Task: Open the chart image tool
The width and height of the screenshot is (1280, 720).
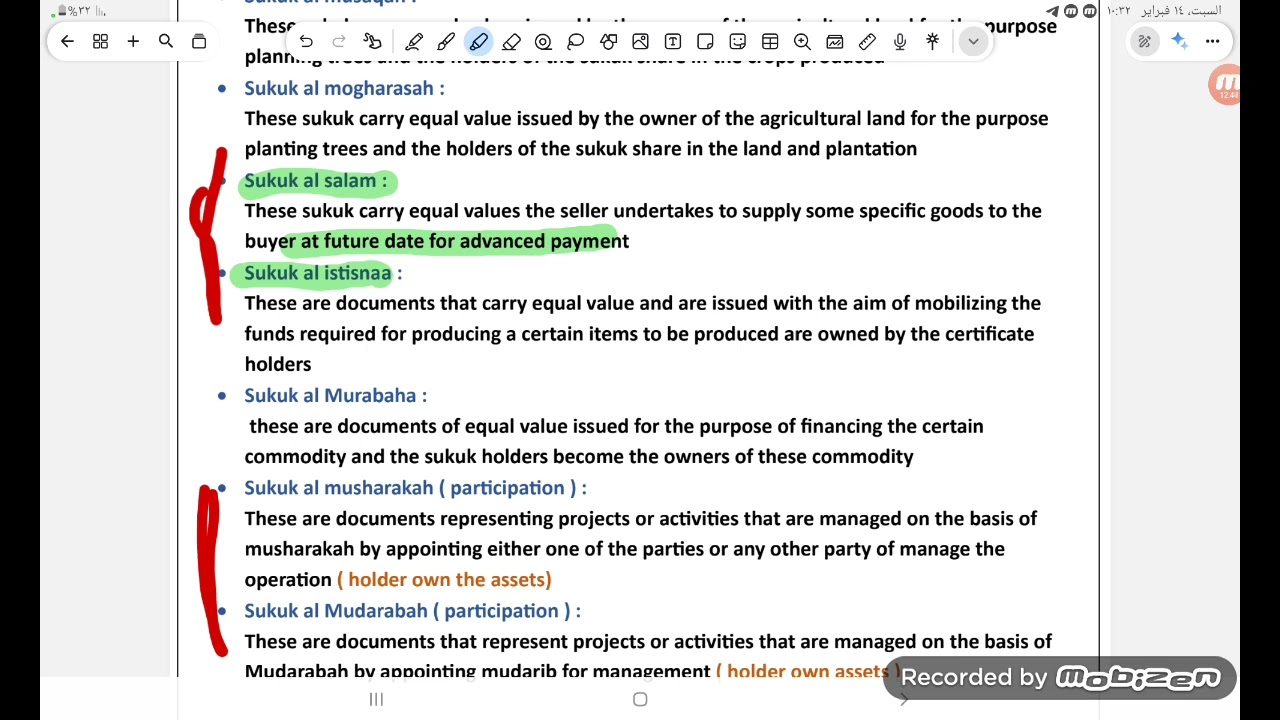Action: coord(835,41)
